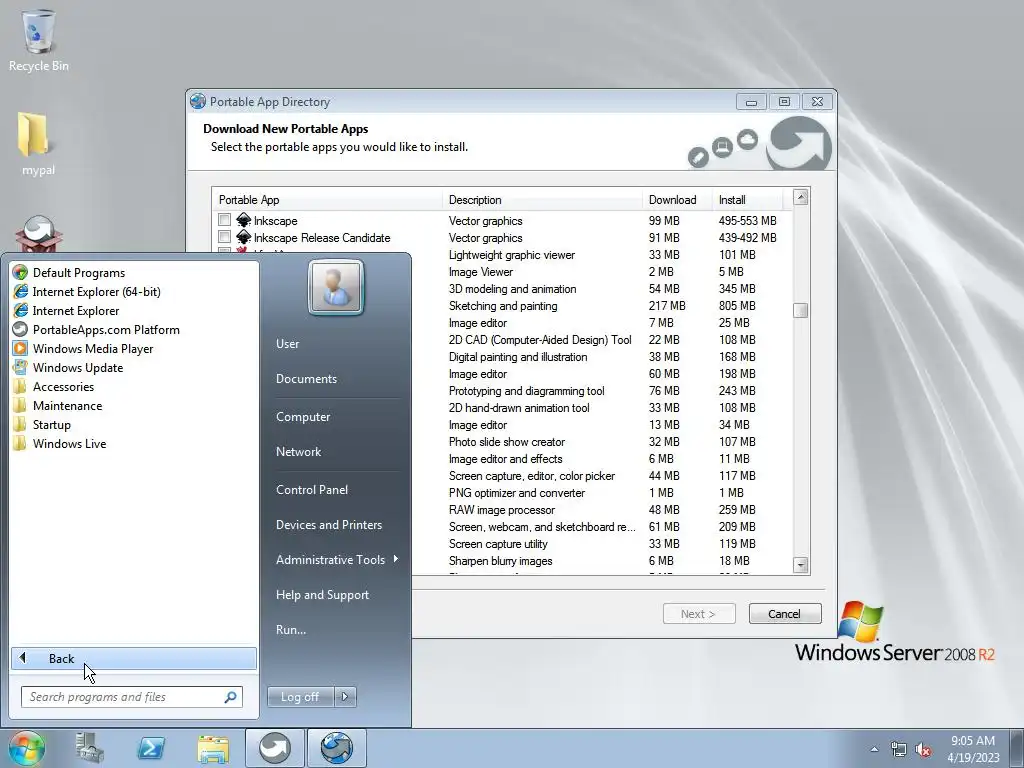Click the Windows Start orb
Image resolution: width=1024 pixels, height=768 pixels.
click(27, 748)
